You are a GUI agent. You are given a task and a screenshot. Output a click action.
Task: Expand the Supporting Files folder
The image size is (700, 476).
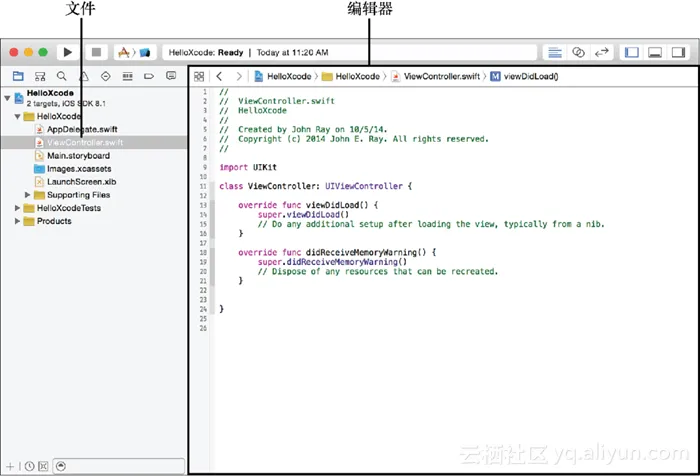pyautogui.click(x=27, y=195)
